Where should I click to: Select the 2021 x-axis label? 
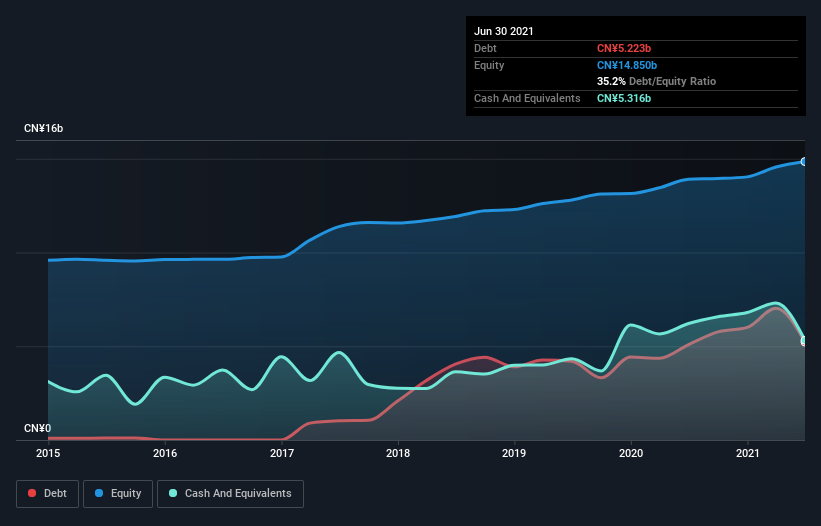pos(748,453)
